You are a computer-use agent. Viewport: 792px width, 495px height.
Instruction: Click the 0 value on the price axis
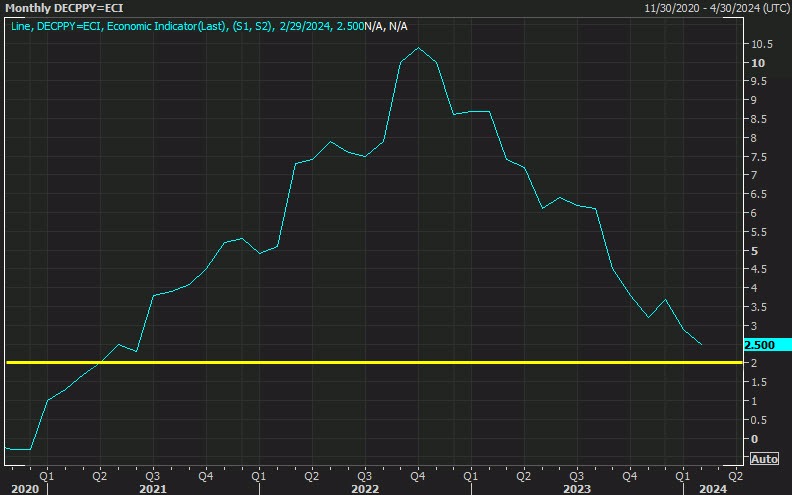[x=755, y=439]
